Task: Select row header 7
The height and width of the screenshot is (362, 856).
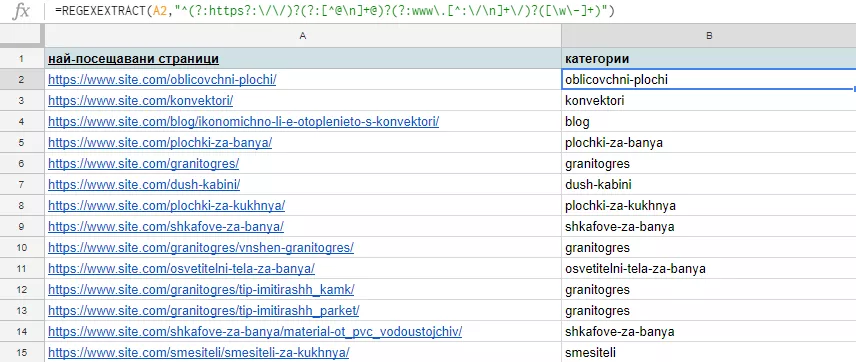Action: 21,185
